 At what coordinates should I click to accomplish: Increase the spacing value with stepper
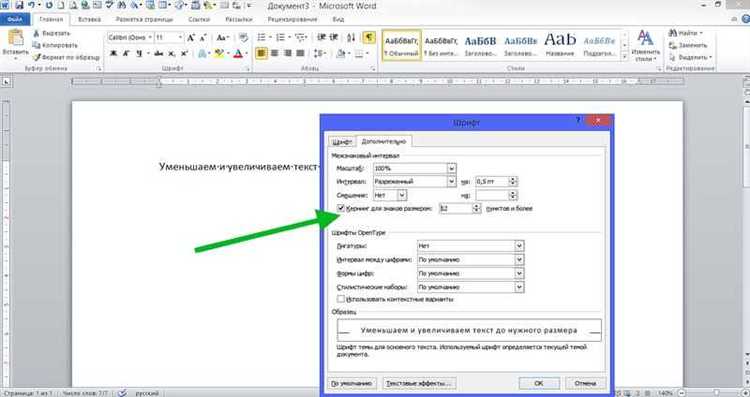point(513,179)
